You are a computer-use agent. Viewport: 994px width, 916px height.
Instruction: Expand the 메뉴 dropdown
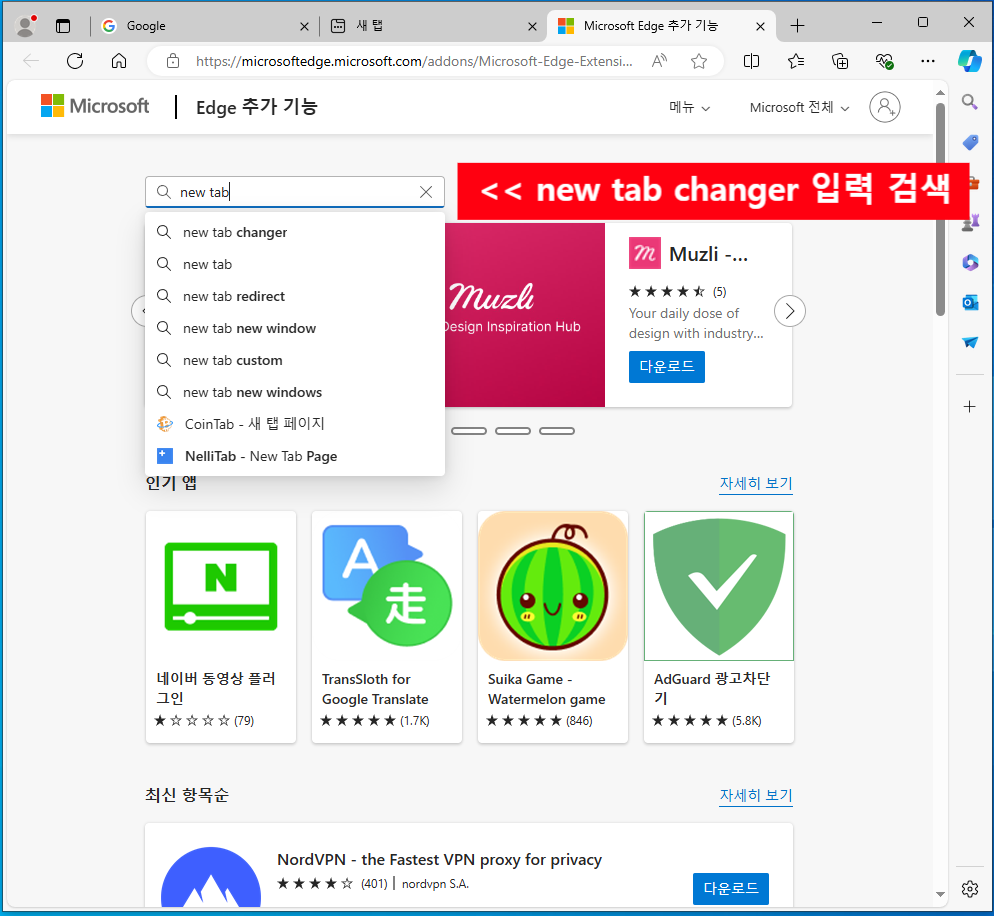coord(690,107)
